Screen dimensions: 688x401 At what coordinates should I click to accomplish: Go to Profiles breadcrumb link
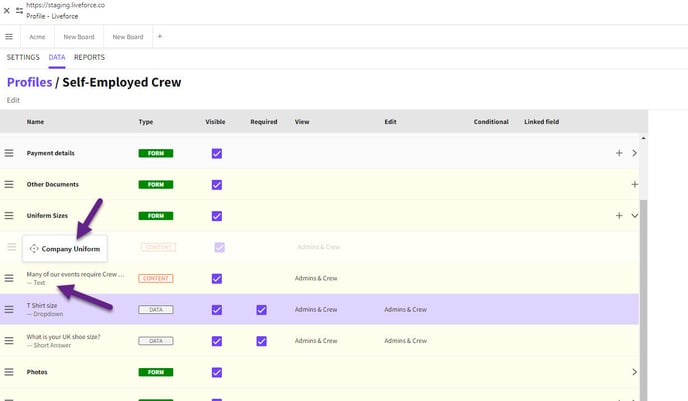(29, 82)
